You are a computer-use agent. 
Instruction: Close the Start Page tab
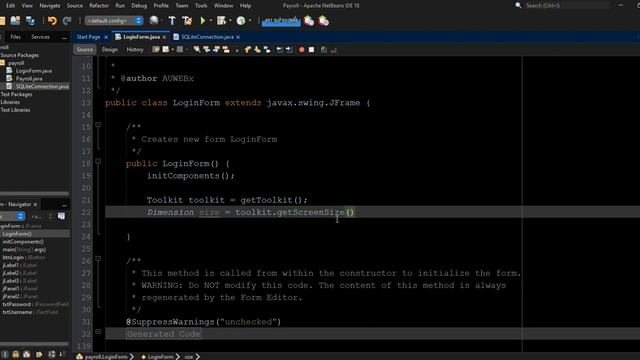coord(106,37)
